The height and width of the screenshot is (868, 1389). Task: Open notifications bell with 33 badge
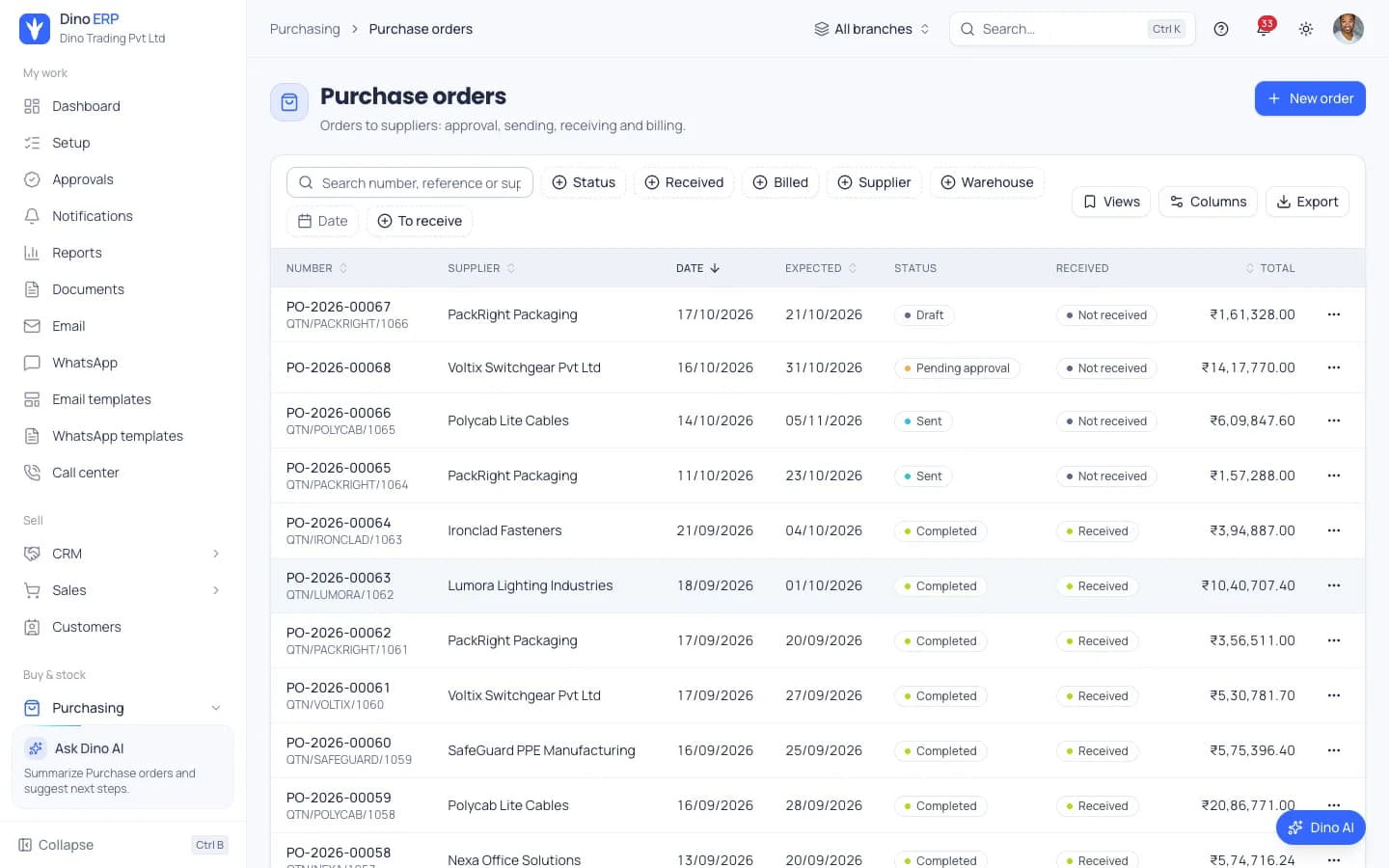coord(1264,29)
